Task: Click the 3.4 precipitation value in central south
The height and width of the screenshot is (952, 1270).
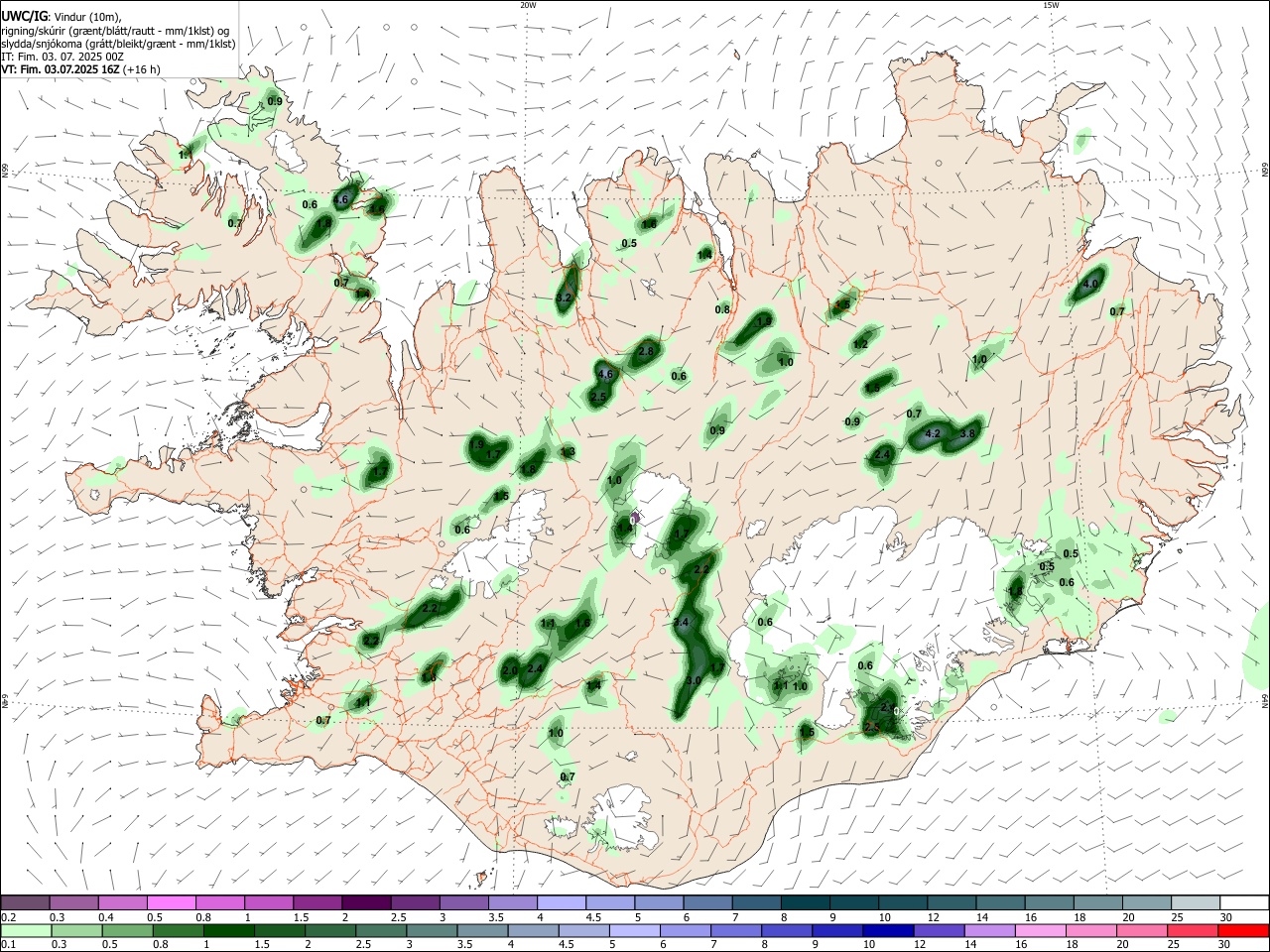Action: [681, 623]
